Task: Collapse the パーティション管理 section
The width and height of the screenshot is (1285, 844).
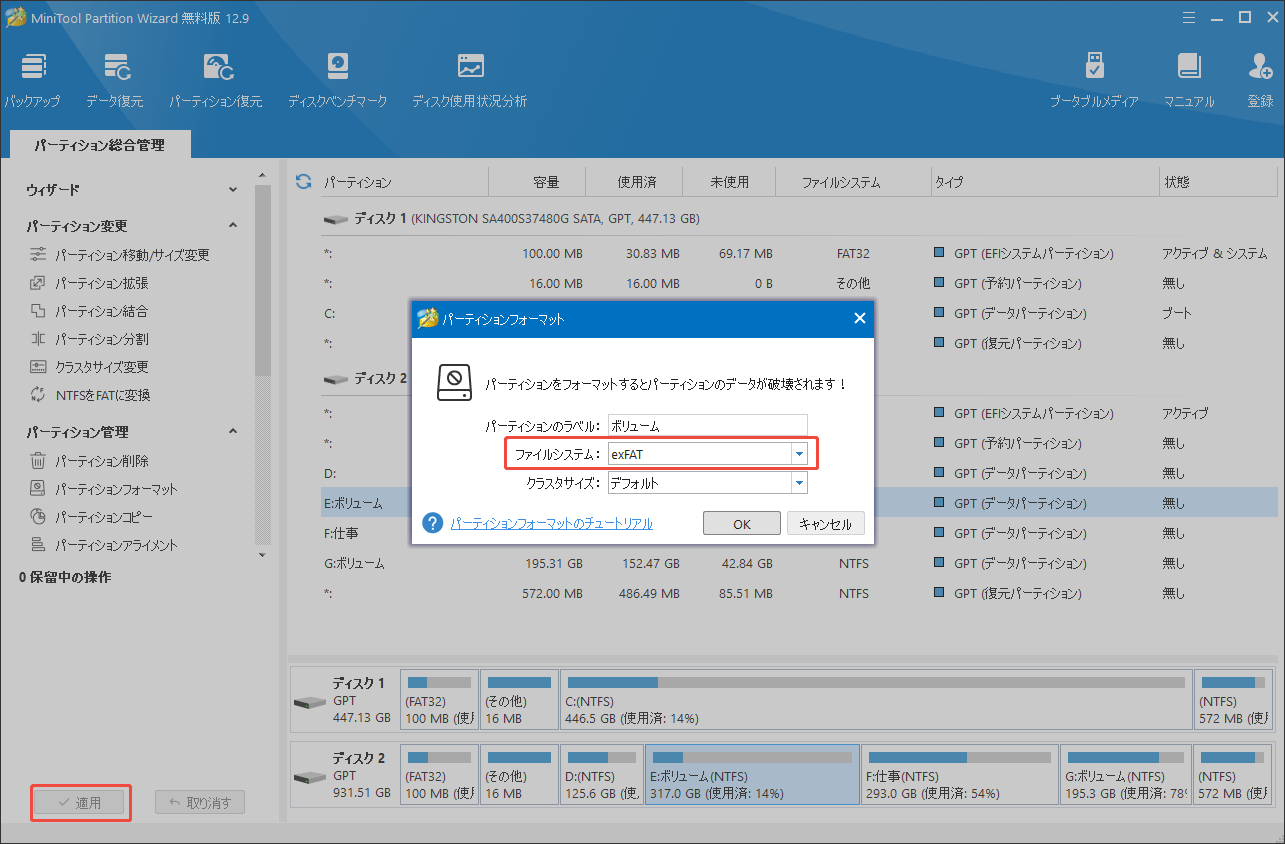Action: click(x=233, y=432)
